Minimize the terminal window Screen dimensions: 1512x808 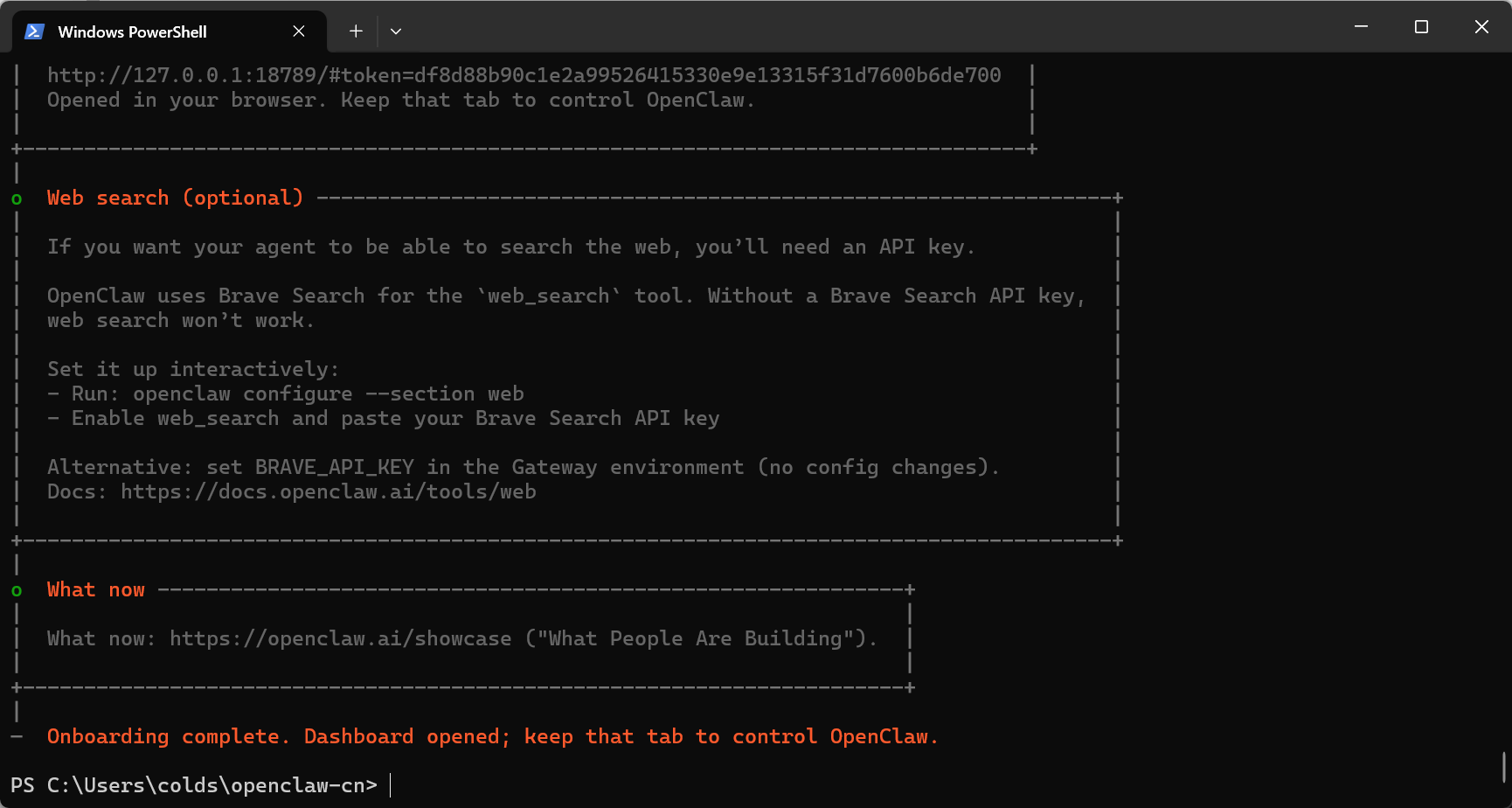(1361, 27)
